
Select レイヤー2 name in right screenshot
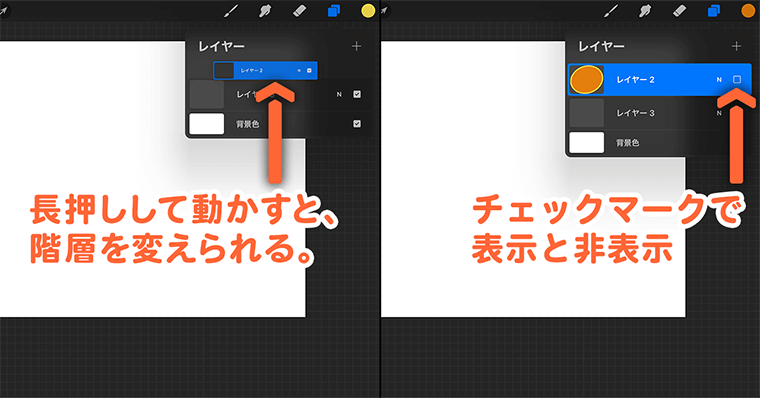coord(635,80)
